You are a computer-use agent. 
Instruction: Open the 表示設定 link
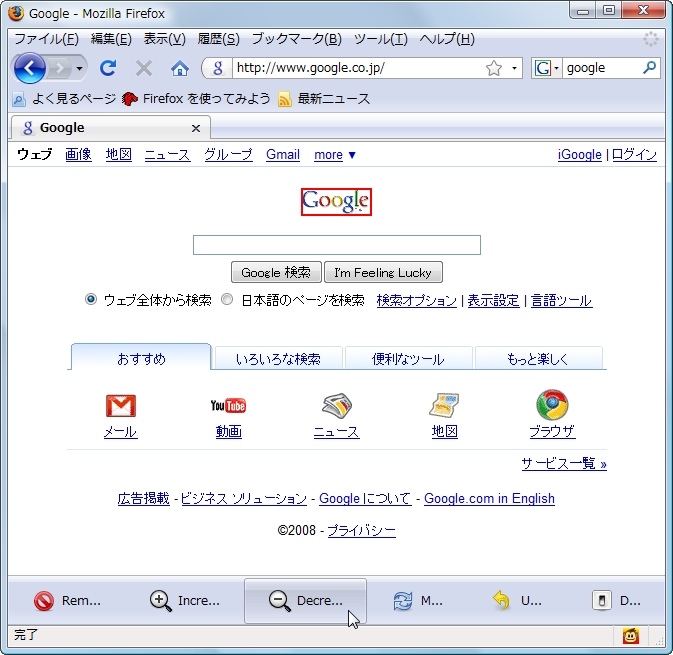point(493,300)
